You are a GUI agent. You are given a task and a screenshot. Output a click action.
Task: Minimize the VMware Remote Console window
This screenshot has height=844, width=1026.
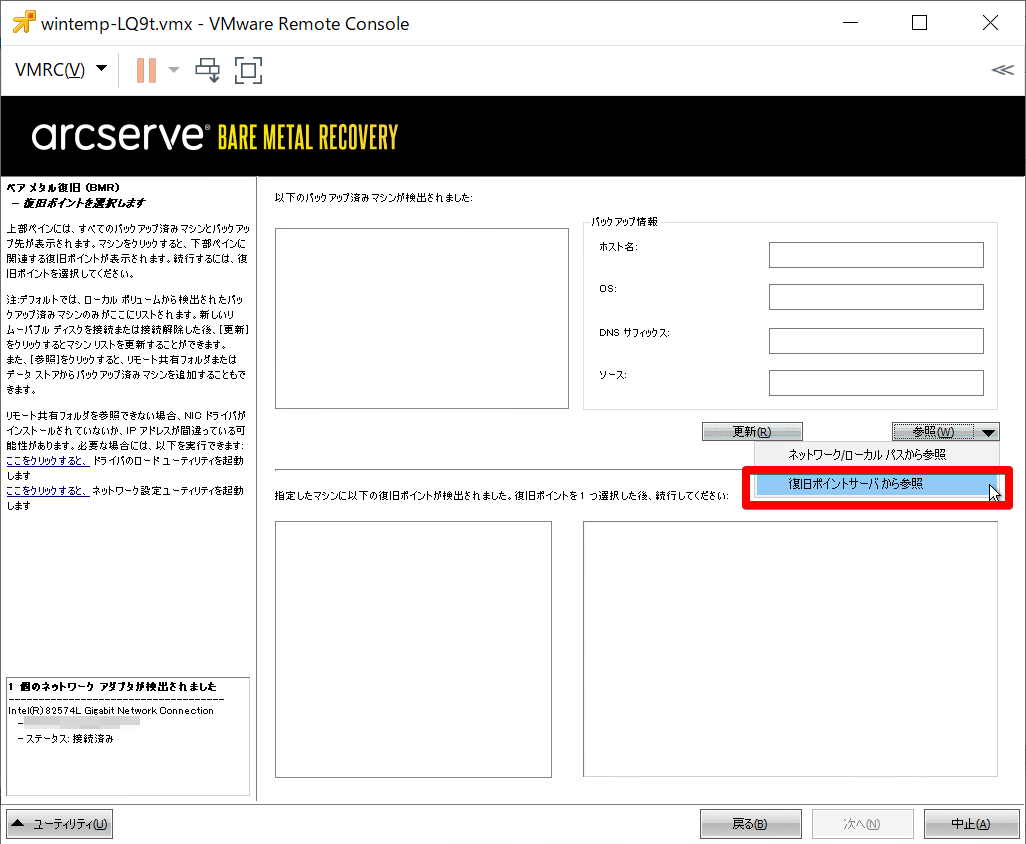pos(851,23)
